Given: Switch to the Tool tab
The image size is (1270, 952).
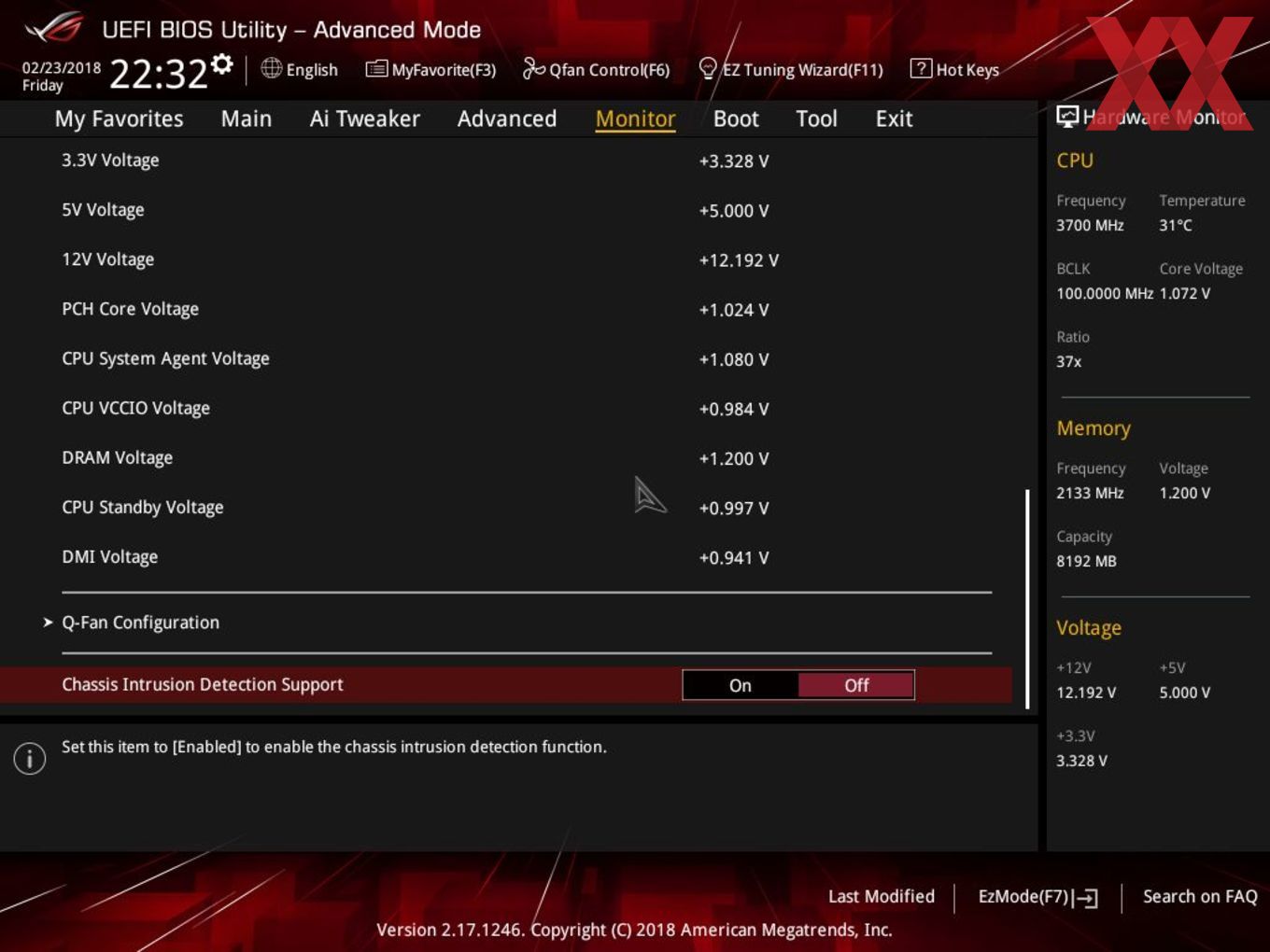Looking at the screenshot, I should tap(816, 119).
